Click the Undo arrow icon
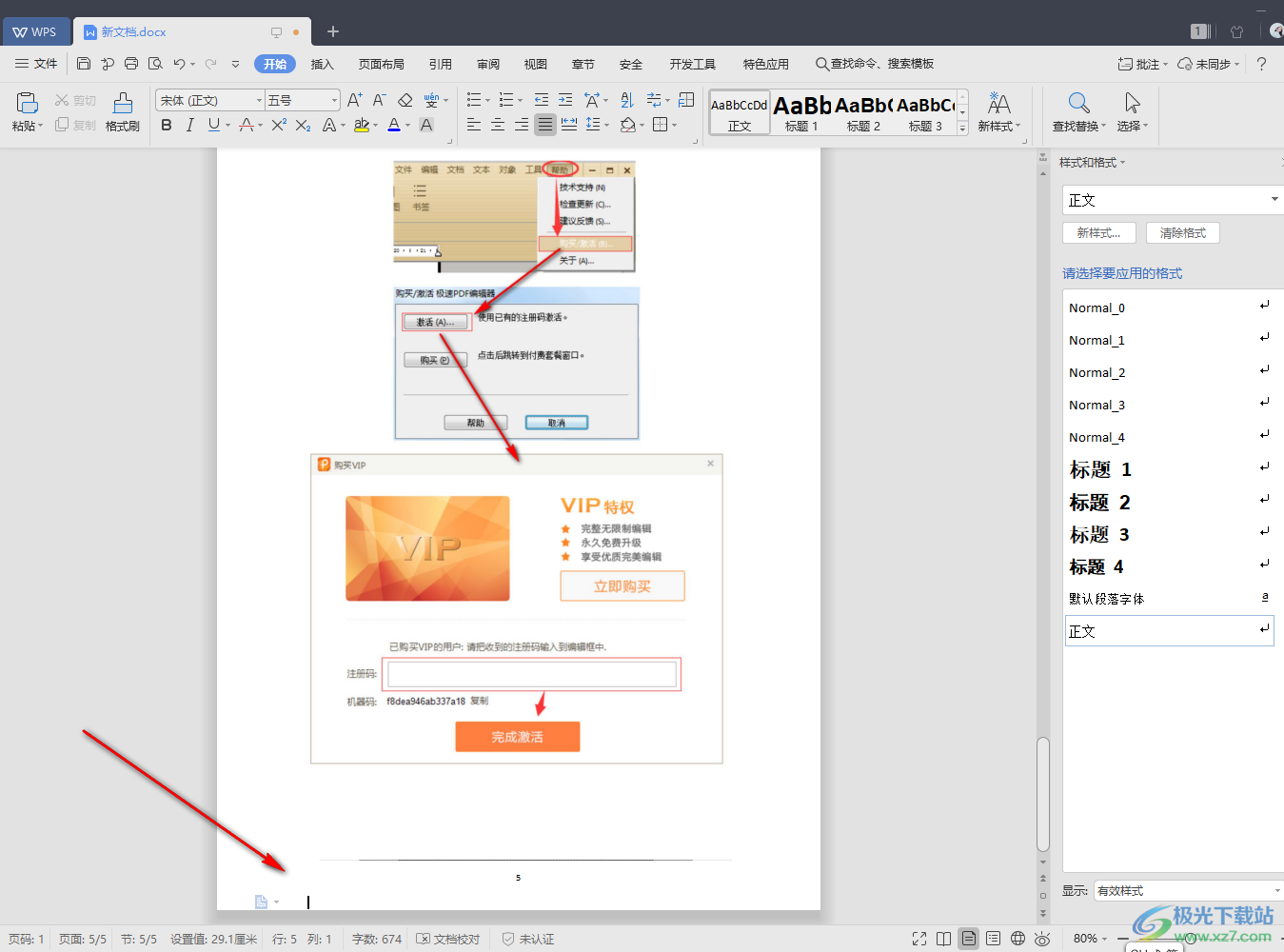Image resolution: width=1284 pixels, height=952 pixels. click(179, 64)
